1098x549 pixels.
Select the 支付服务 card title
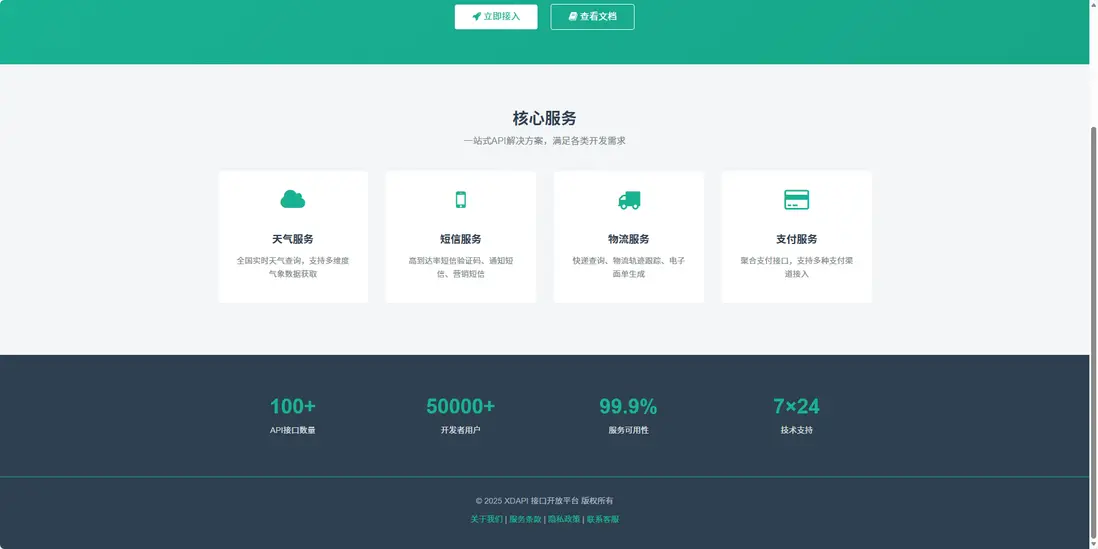tap(797, 239)
